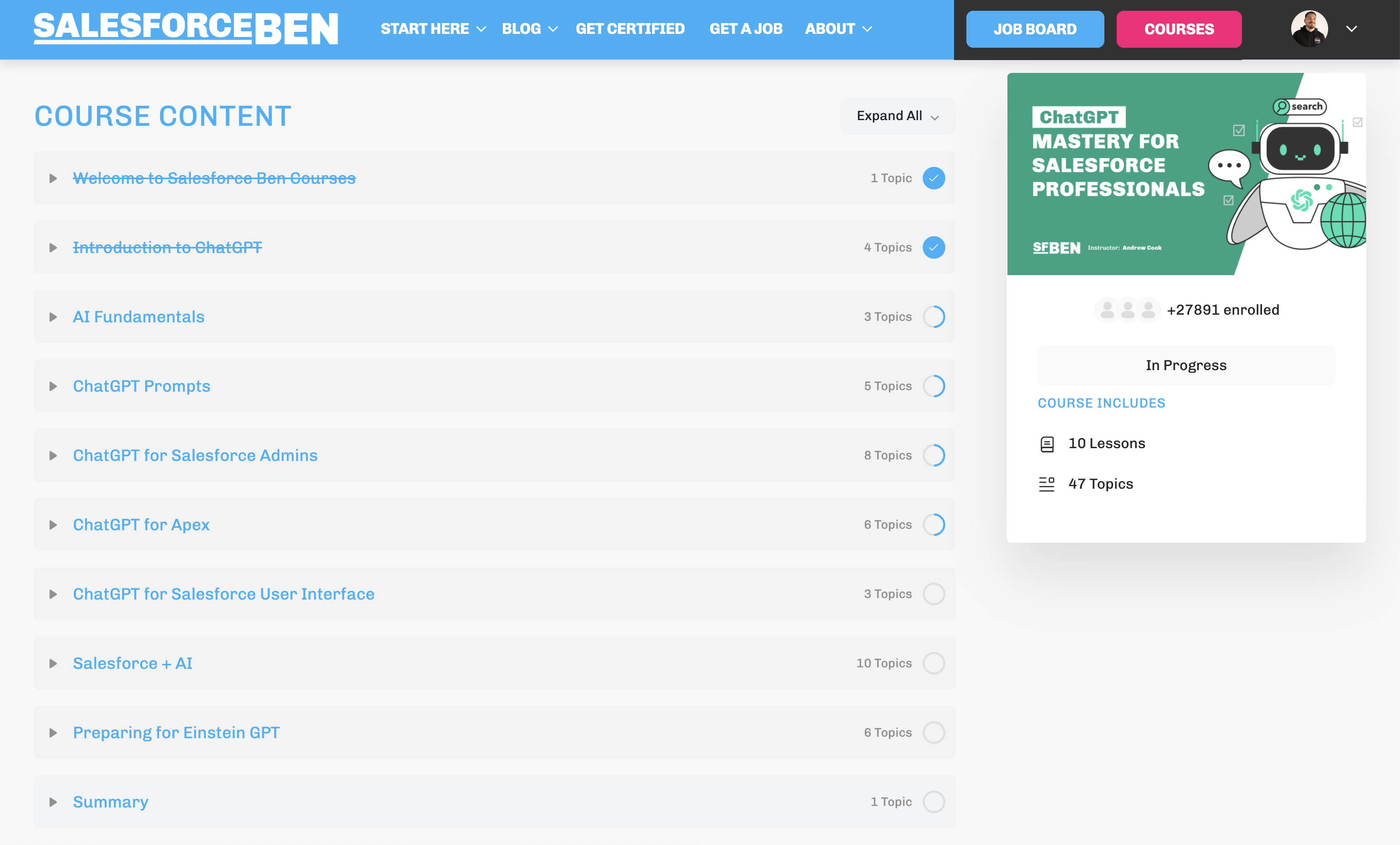Expand ChatGPT for Salesforce Admins arrow

point(53,456)
